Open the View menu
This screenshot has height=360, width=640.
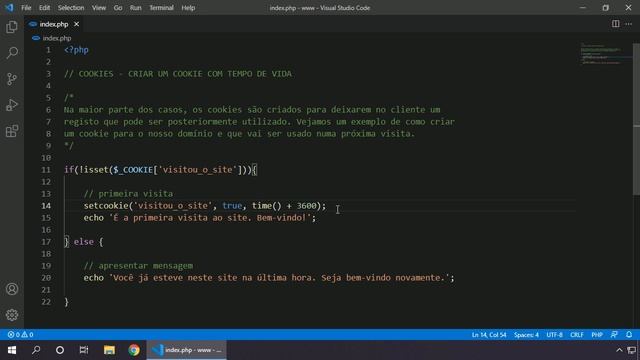(x=98, y=8)
